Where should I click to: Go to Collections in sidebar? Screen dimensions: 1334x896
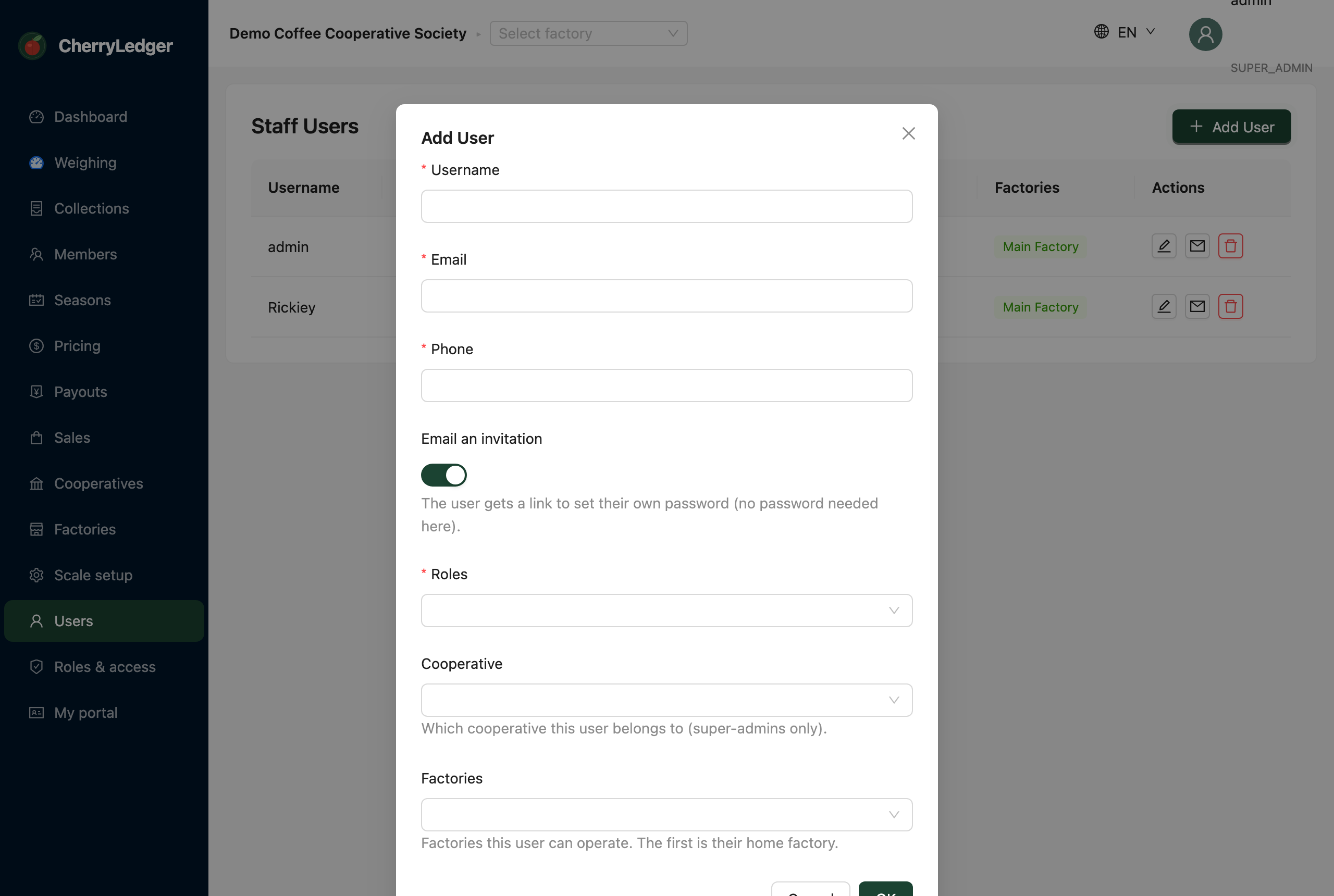pyautogui.click(x=104, y=208)
